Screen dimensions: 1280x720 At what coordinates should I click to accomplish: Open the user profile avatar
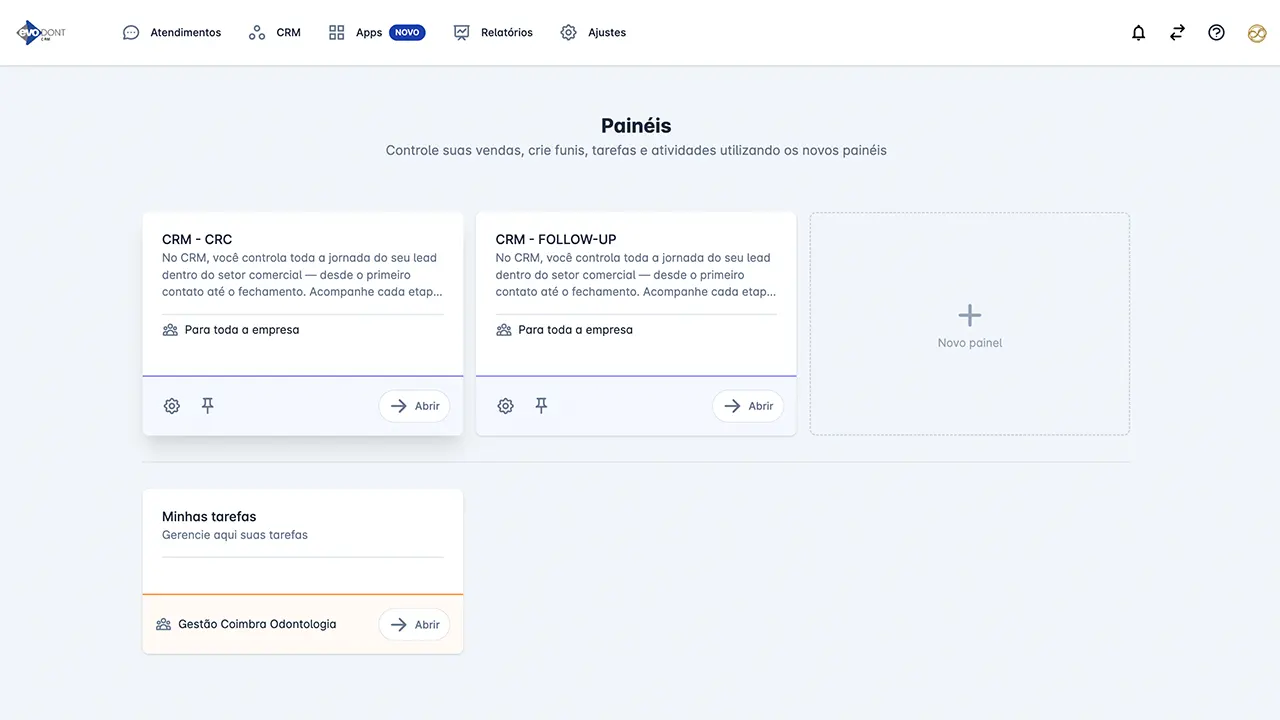(x=1256, y=33)
